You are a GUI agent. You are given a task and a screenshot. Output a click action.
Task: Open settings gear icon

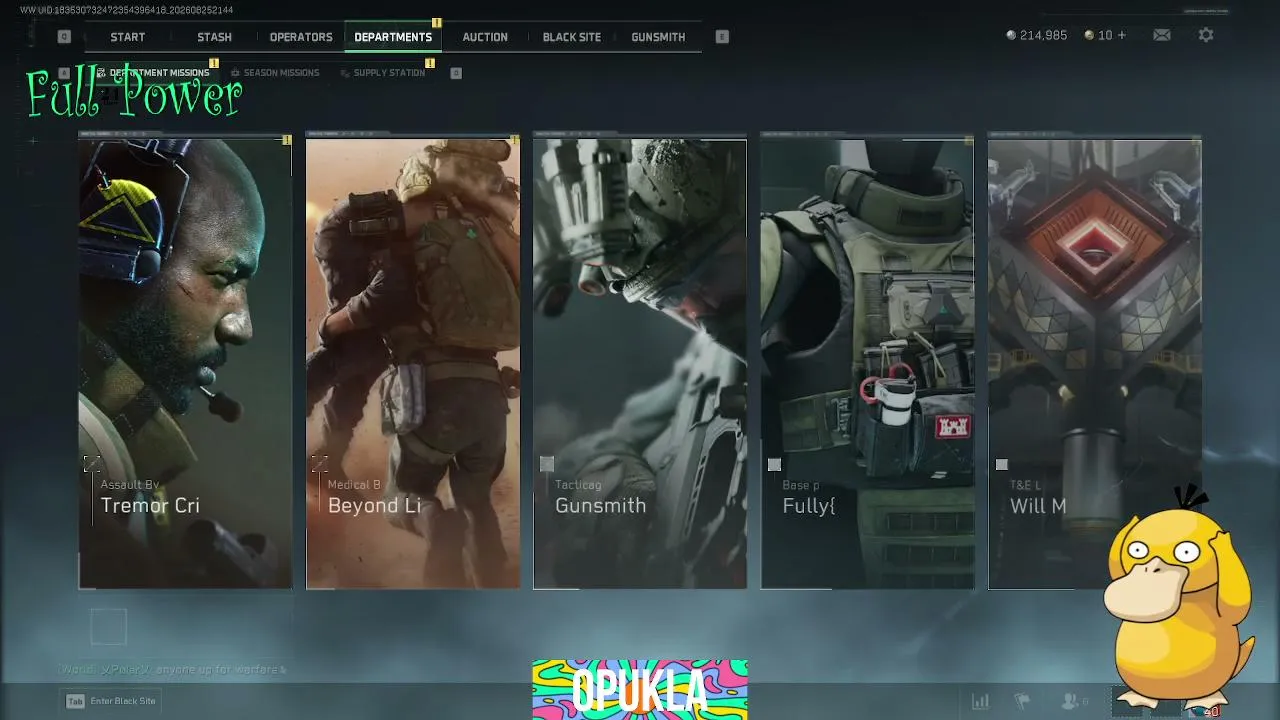pos(1206,35)
